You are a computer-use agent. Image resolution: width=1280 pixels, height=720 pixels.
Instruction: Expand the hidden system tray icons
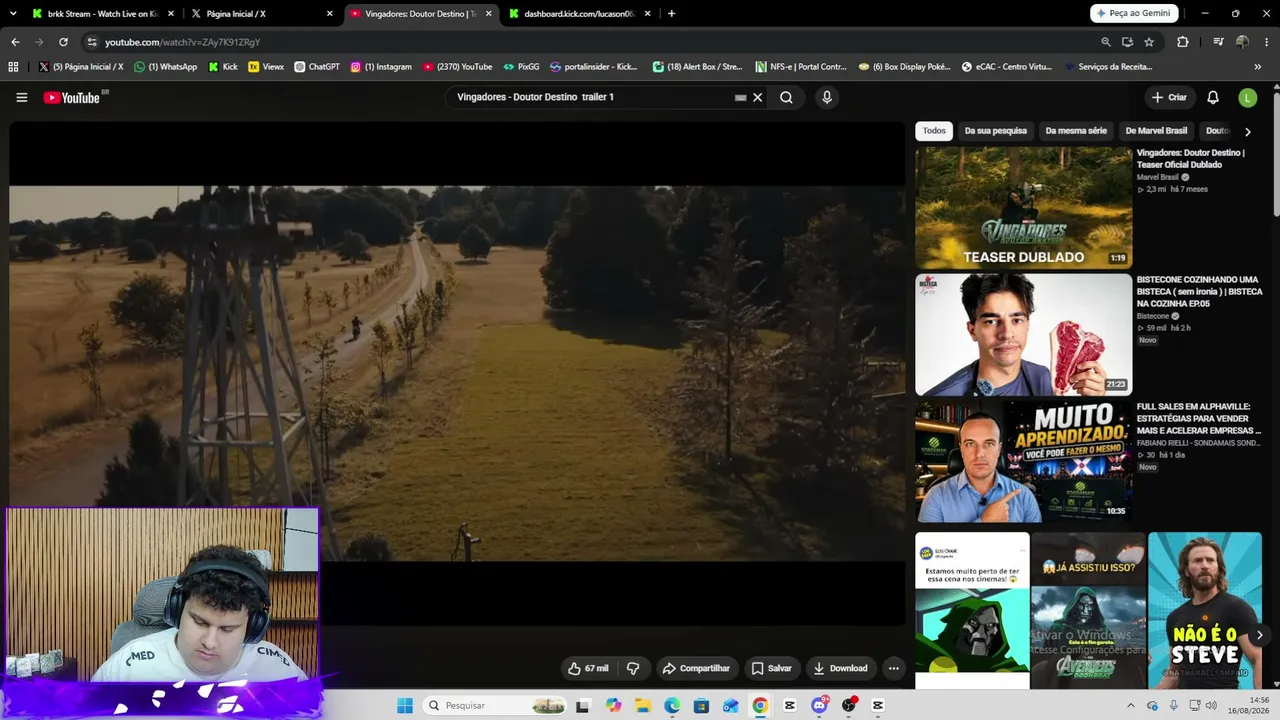click(1131, 705)
